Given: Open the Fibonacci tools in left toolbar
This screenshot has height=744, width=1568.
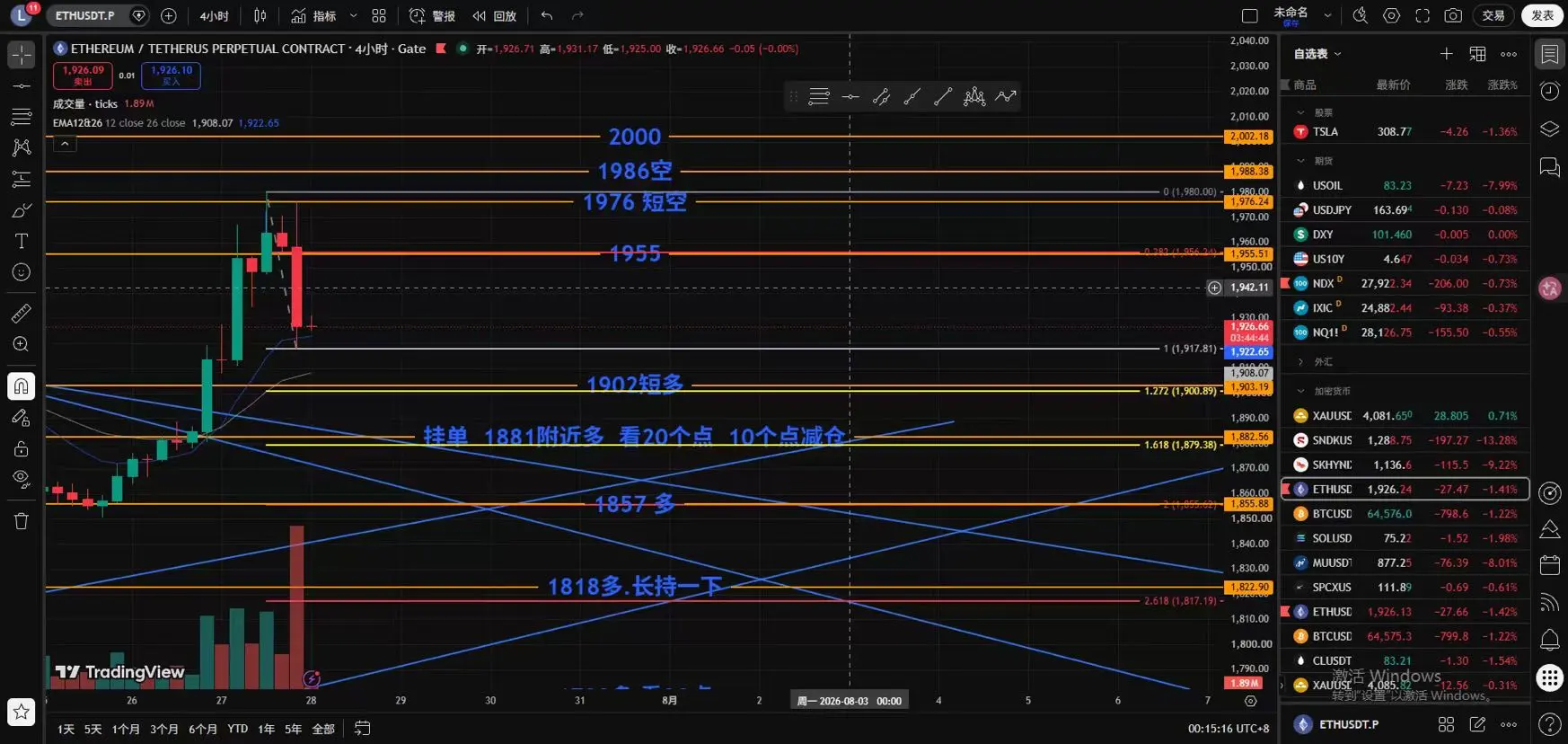Looking at the screenshot, I should [22, 117].
